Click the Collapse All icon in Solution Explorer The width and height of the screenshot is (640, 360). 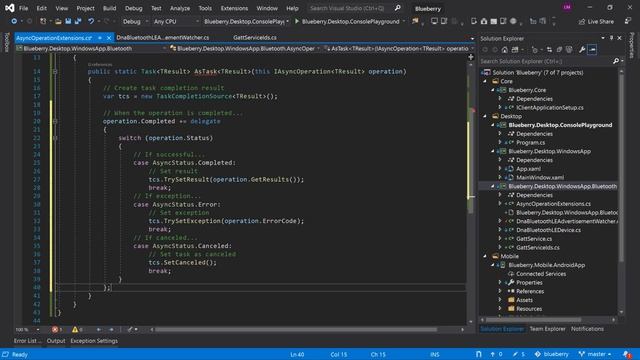click(559, 50)
